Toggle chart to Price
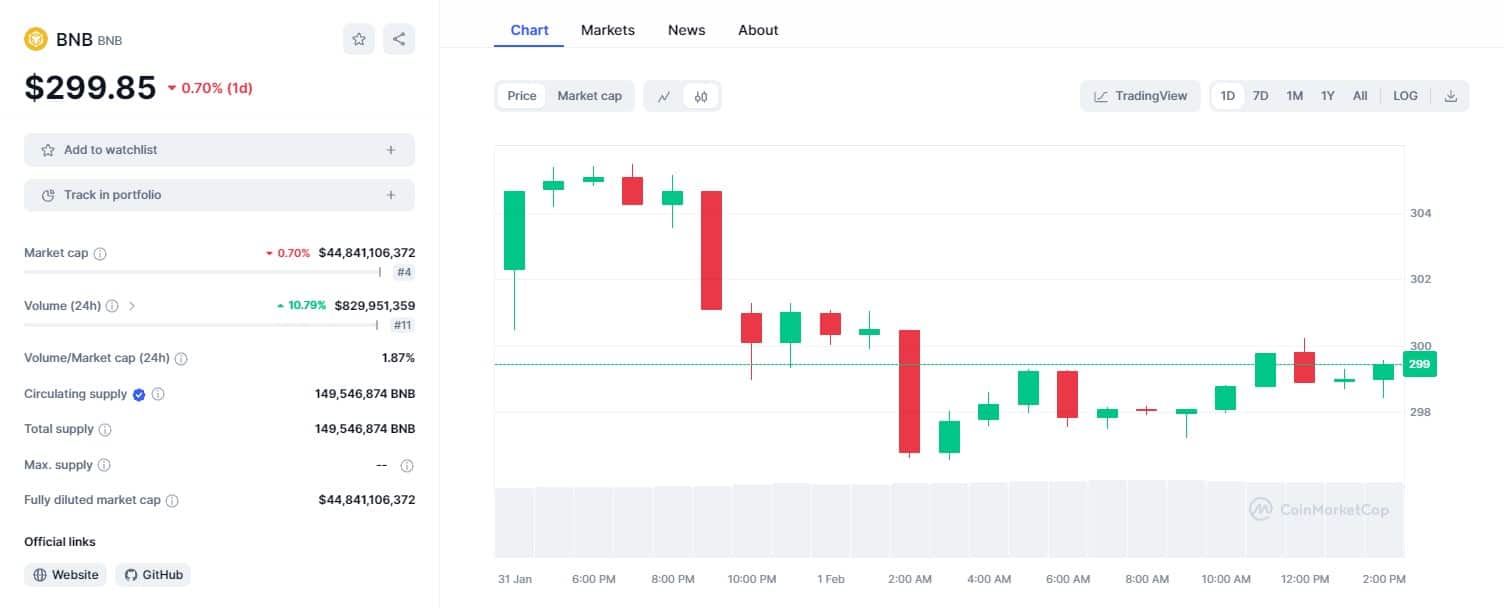 click(522, 96)
